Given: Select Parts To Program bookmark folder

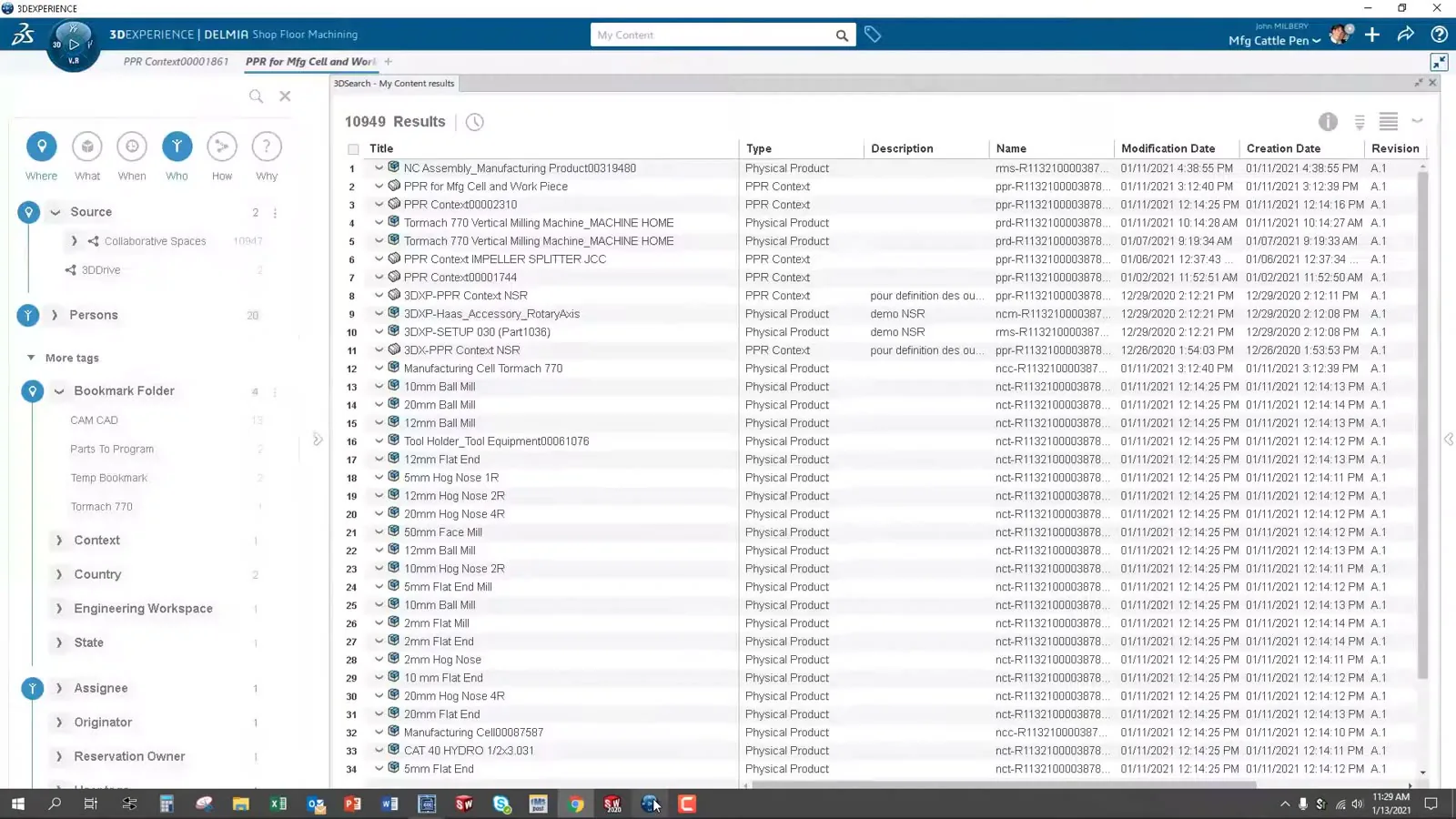Looking at the screenshot, I should (112, 450).
